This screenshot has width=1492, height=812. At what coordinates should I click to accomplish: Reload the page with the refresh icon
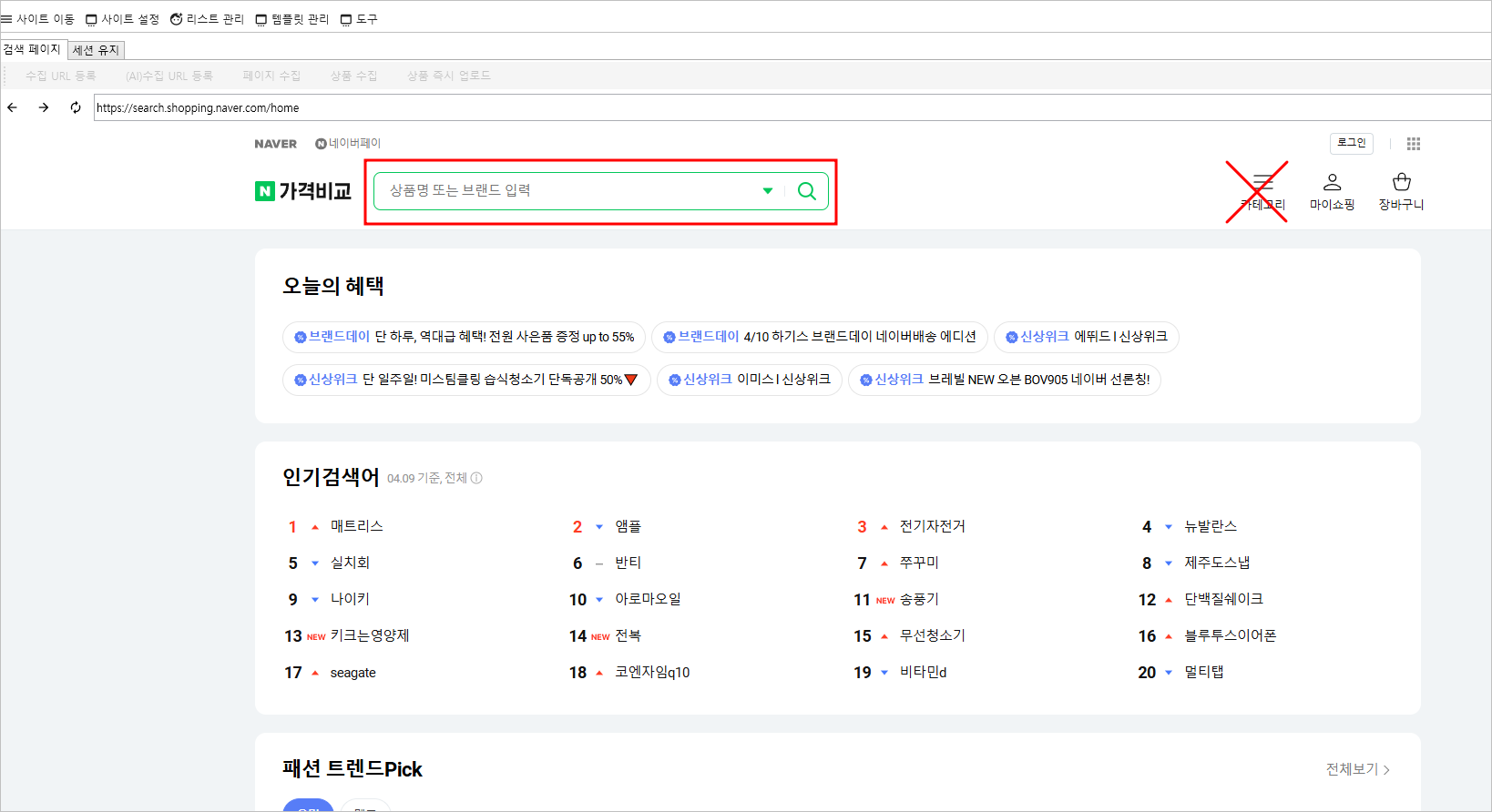click(x=76, y=107)
